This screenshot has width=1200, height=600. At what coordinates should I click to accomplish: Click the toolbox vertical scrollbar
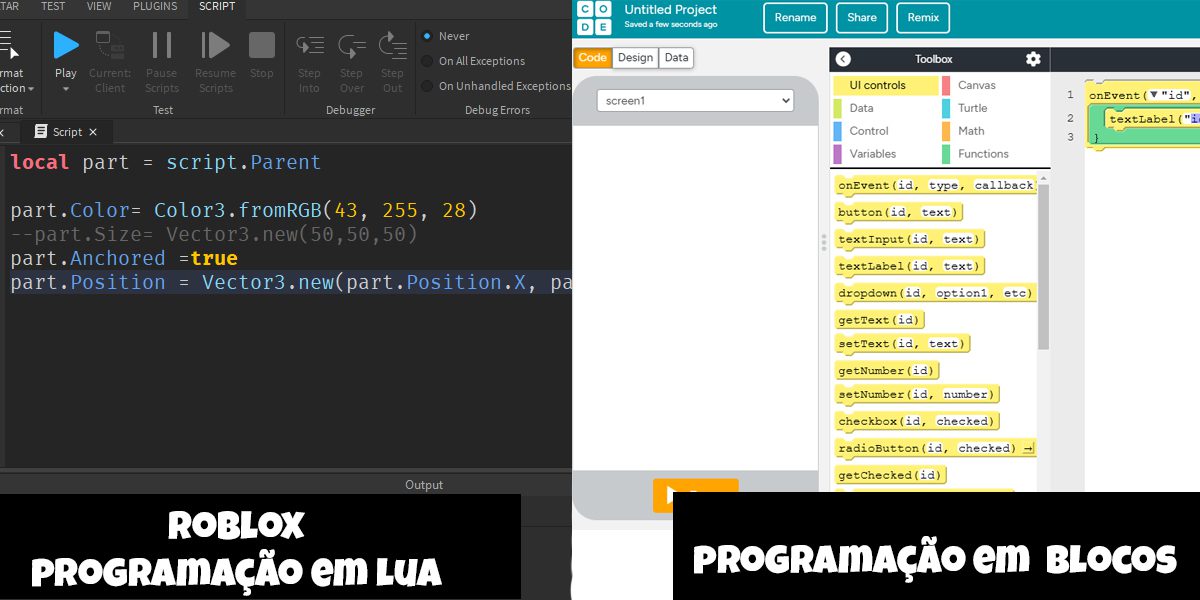[x=1043, y=265]
